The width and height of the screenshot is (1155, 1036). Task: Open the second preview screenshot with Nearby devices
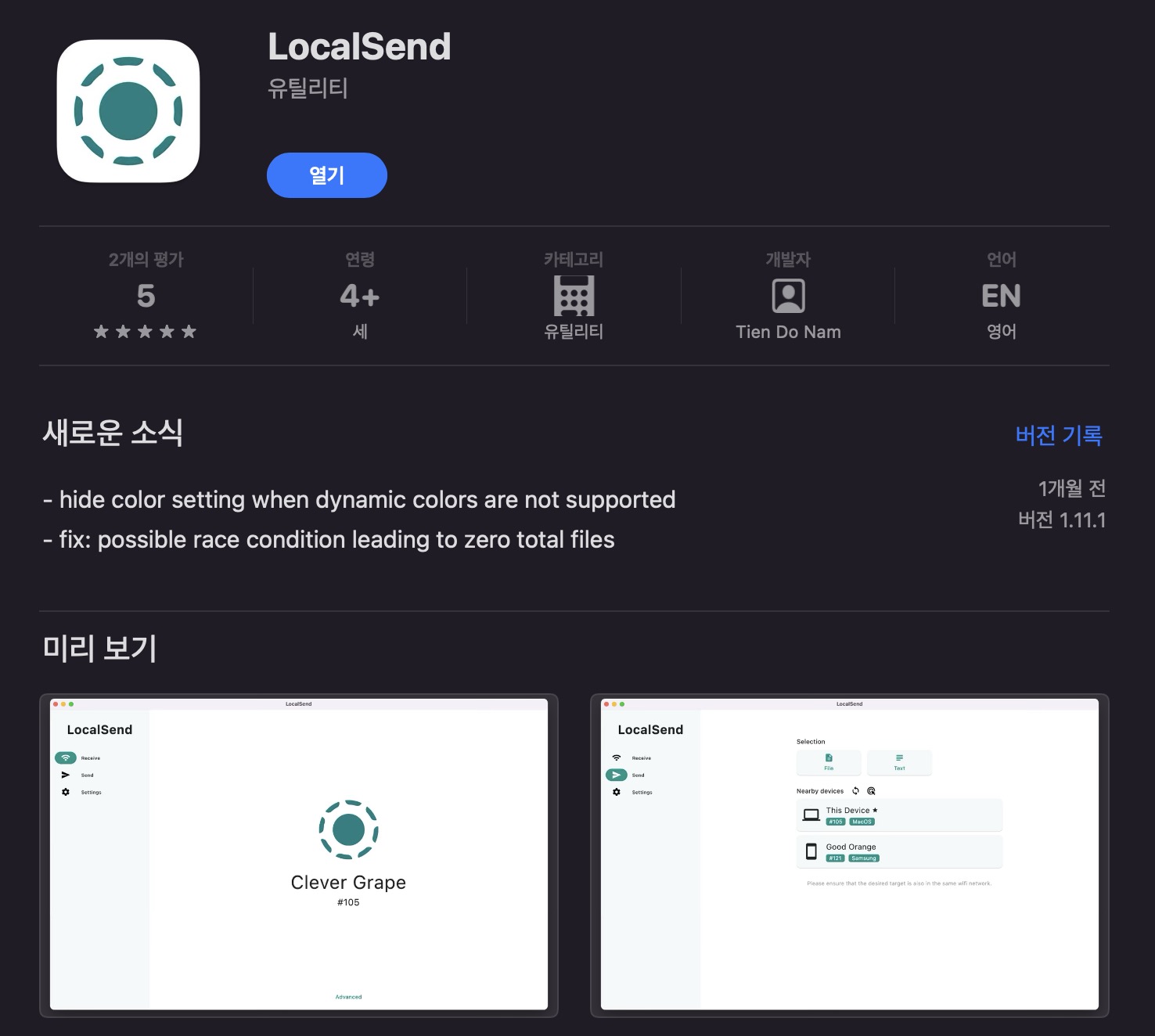pos(850,855)
